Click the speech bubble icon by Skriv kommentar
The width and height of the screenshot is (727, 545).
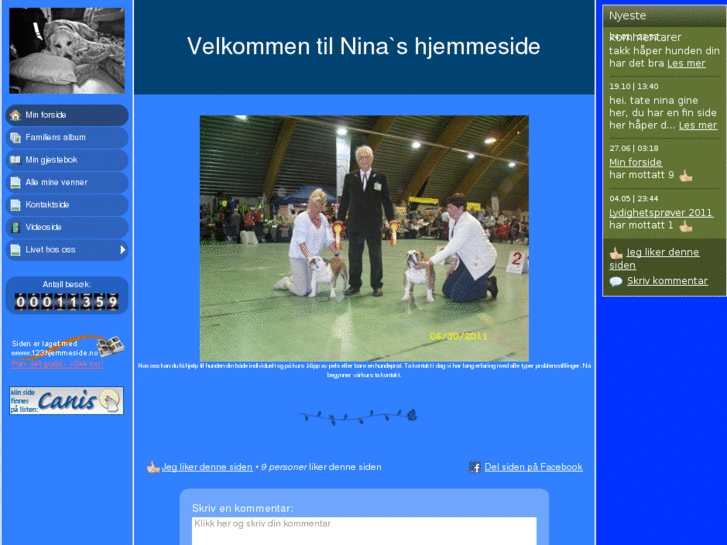(616, 282)
